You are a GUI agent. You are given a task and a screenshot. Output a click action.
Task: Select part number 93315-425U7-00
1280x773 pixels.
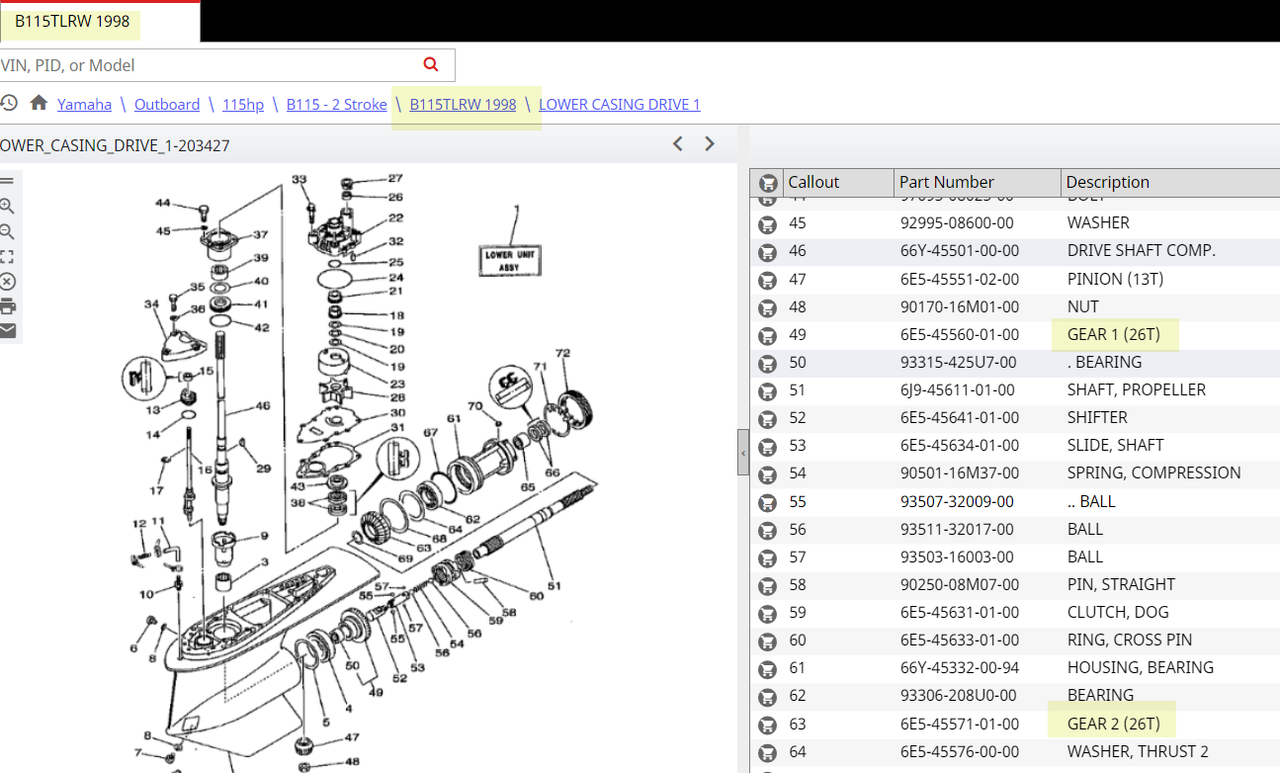tap(958, 362)
